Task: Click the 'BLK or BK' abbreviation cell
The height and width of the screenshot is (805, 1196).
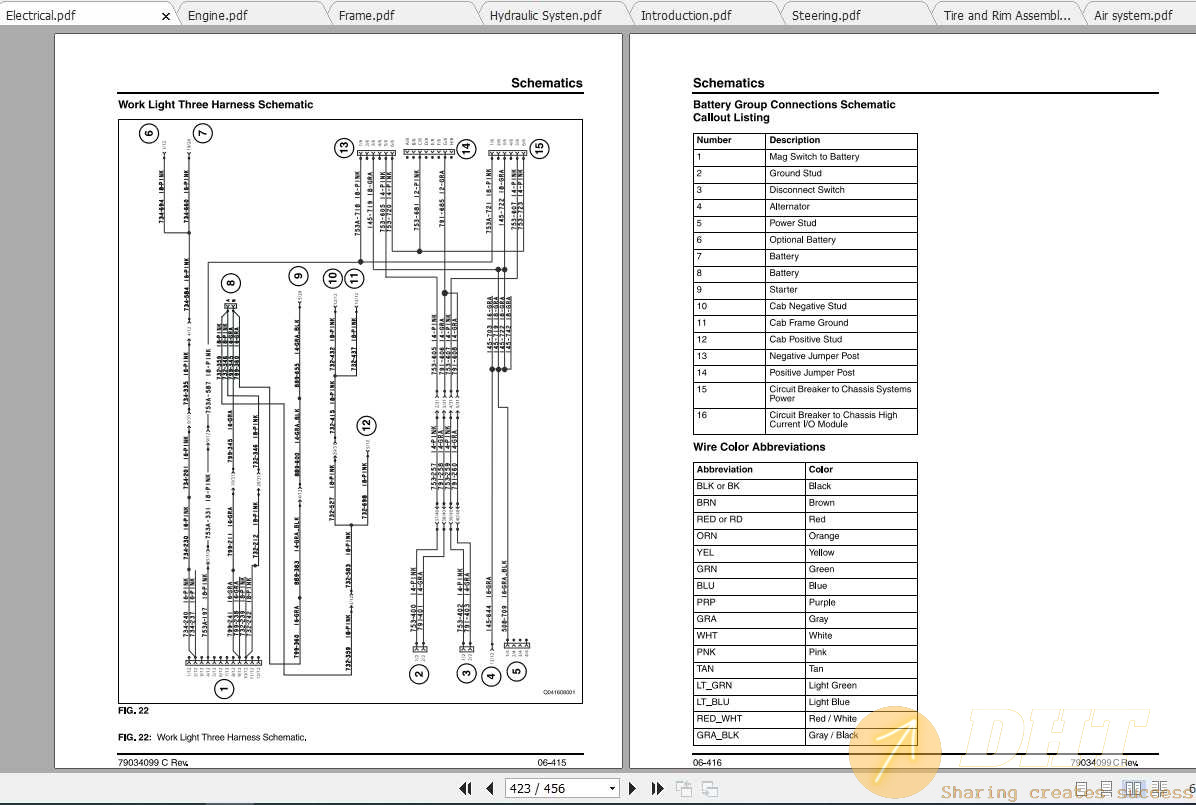Action: coord(748,487)
